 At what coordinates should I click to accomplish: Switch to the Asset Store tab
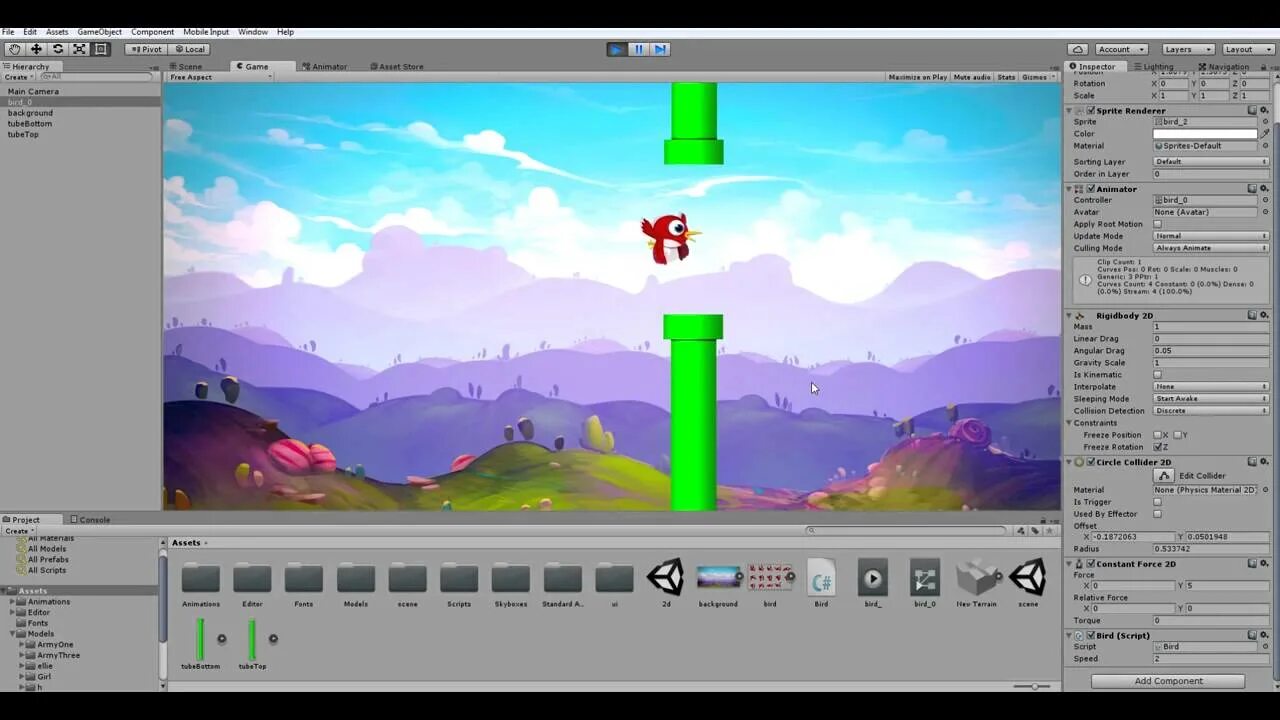coord(397,67)
